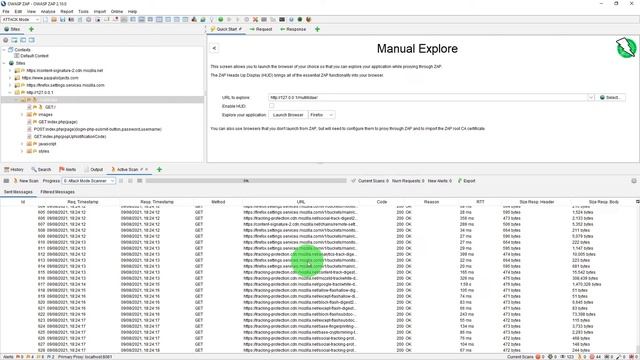The height and width of the screenshot is (360, 640).
Task: Click the New Session toolbar icon
Action: click(45, 19)
